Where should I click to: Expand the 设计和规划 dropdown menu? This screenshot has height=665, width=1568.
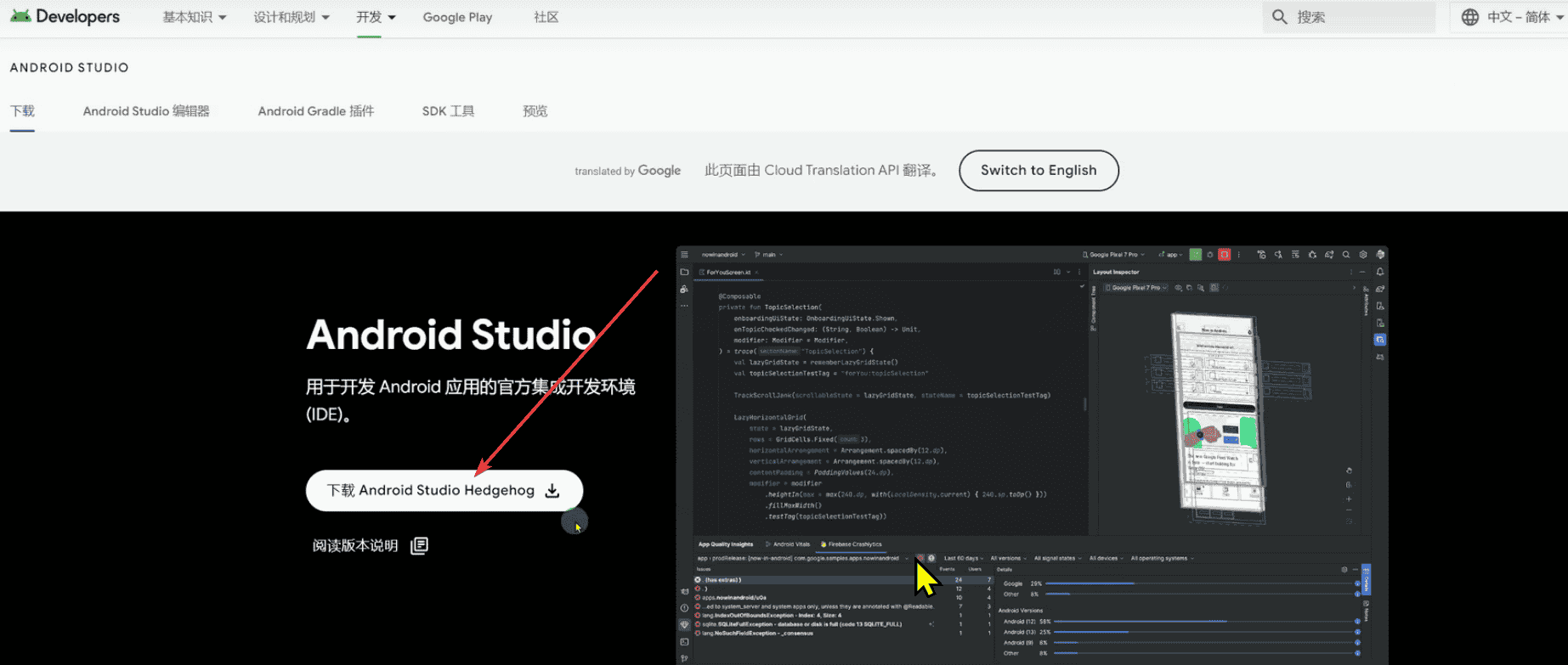point(291,17)
